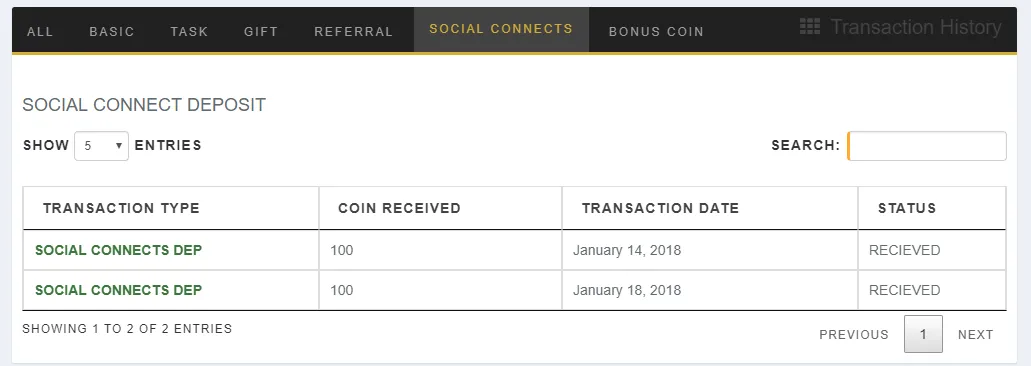1031x366 pixels.
Task: Open the ALL transactions tab
Action: (x=40, y=32)
